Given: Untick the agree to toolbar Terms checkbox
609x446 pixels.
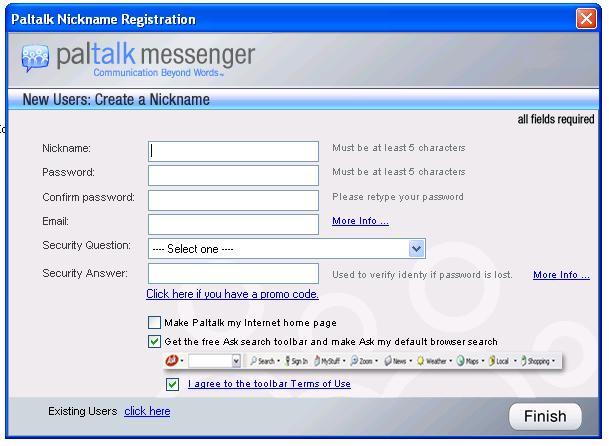Looking at the screenshot, I should 173,384.
